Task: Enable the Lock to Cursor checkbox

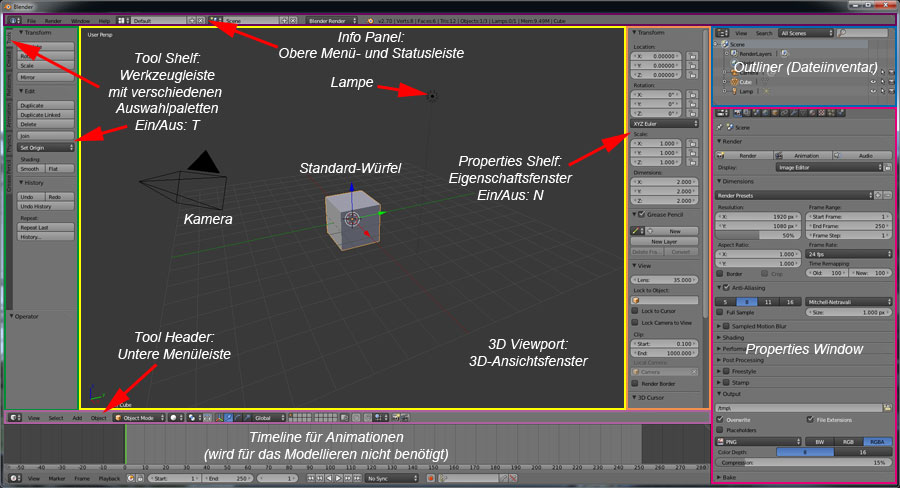Action: [x=636, y=311]
